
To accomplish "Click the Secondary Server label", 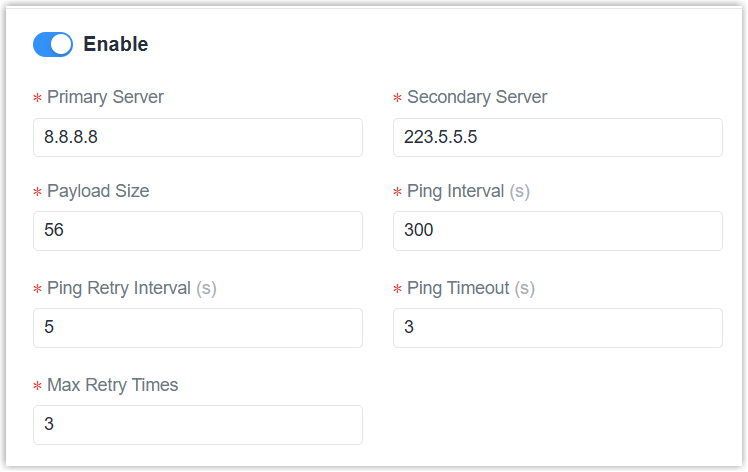I will click(477, 97).
